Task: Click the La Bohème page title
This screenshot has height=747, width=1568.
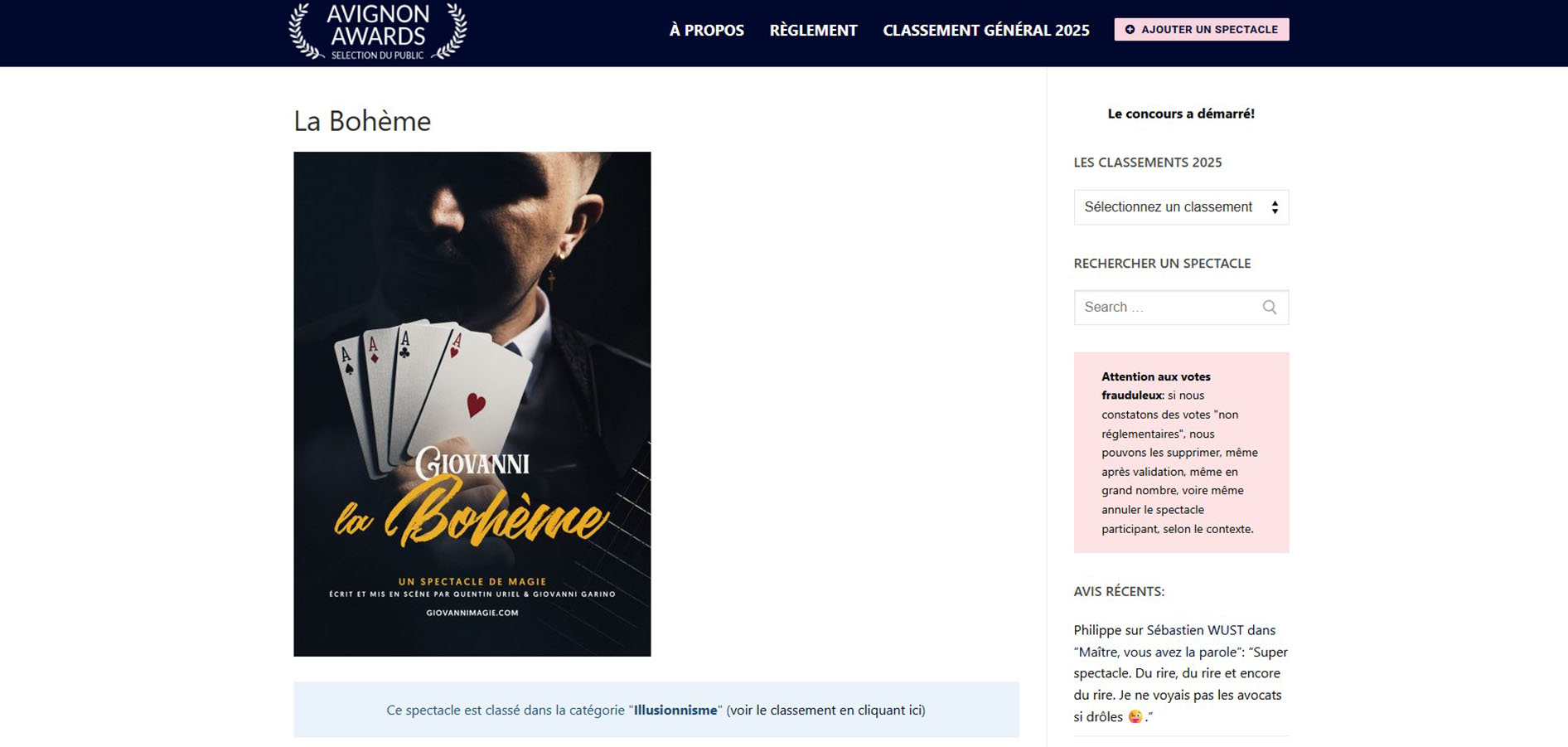Action: coord(362,121)
